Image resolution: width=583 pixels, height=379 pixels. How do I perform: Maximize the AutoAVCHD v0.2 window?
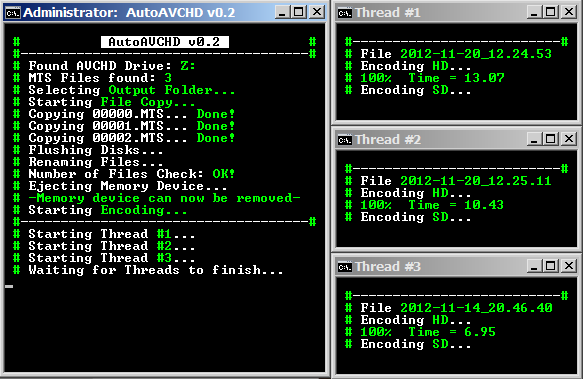pyautogui.click(x=299, y=12)
